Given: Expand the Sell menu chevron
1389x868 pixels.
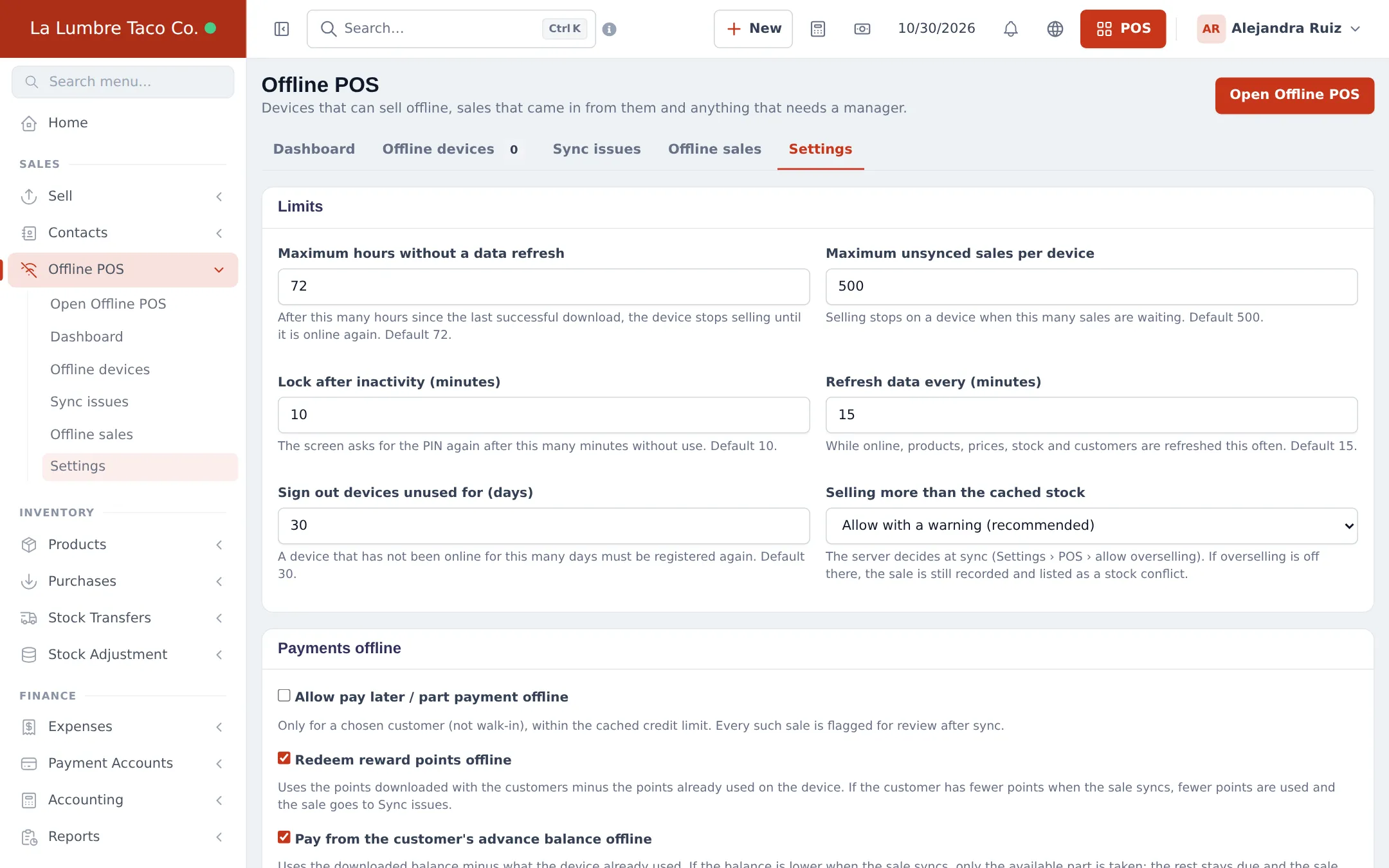Looking at the screenshot, I should pyautogui.click(x=219, y=196).
